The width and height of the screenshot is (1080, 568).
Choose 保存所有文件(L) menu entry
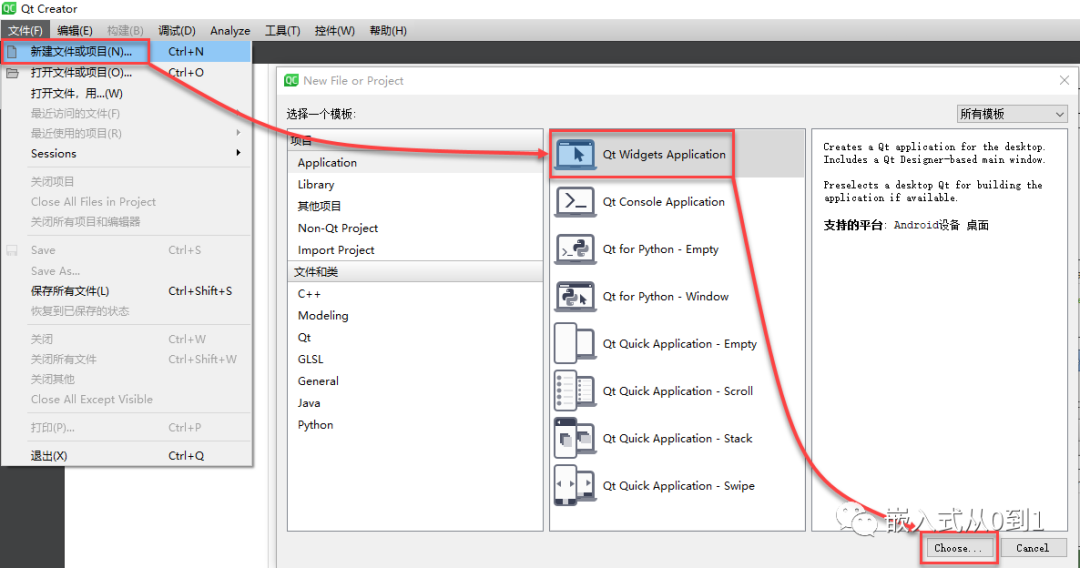[127, 291]
